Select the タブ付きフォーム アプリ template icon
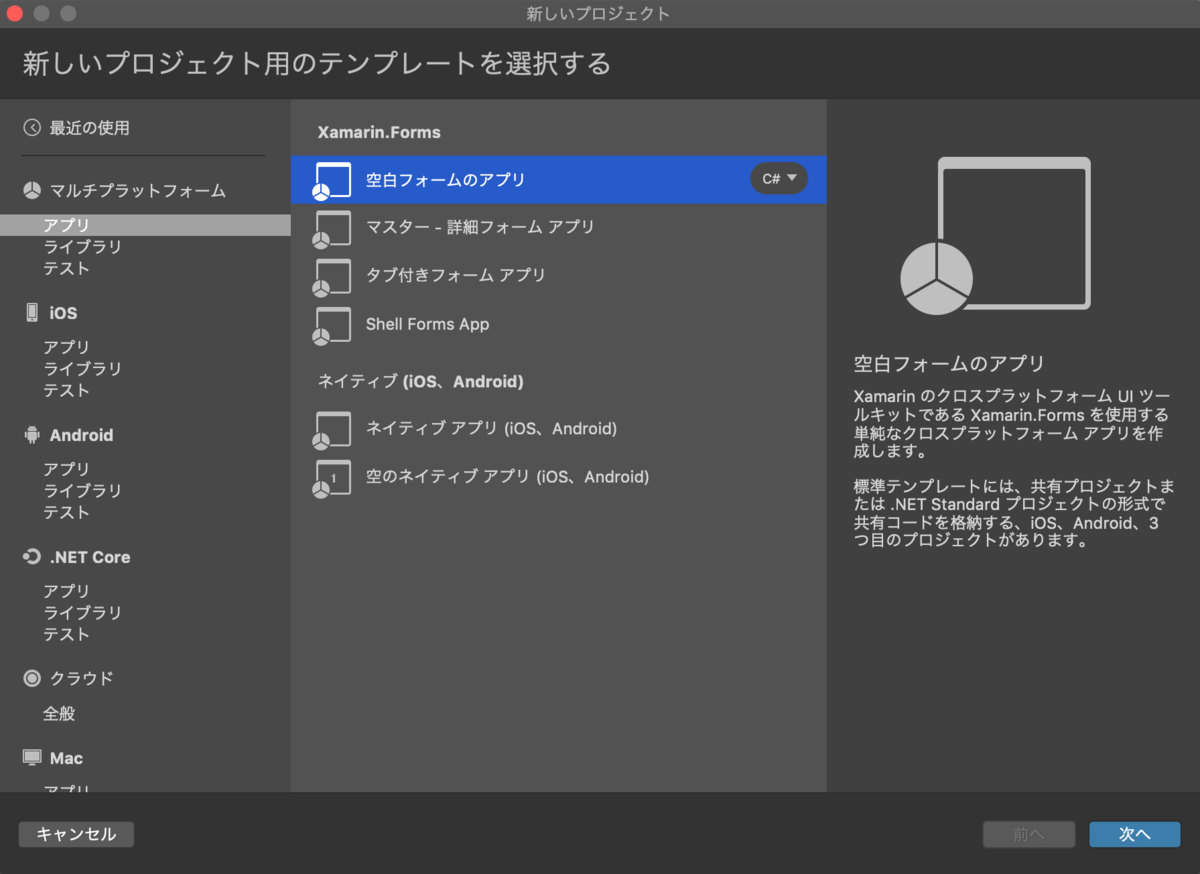The image size is (1200, 874). click(331, 276)
